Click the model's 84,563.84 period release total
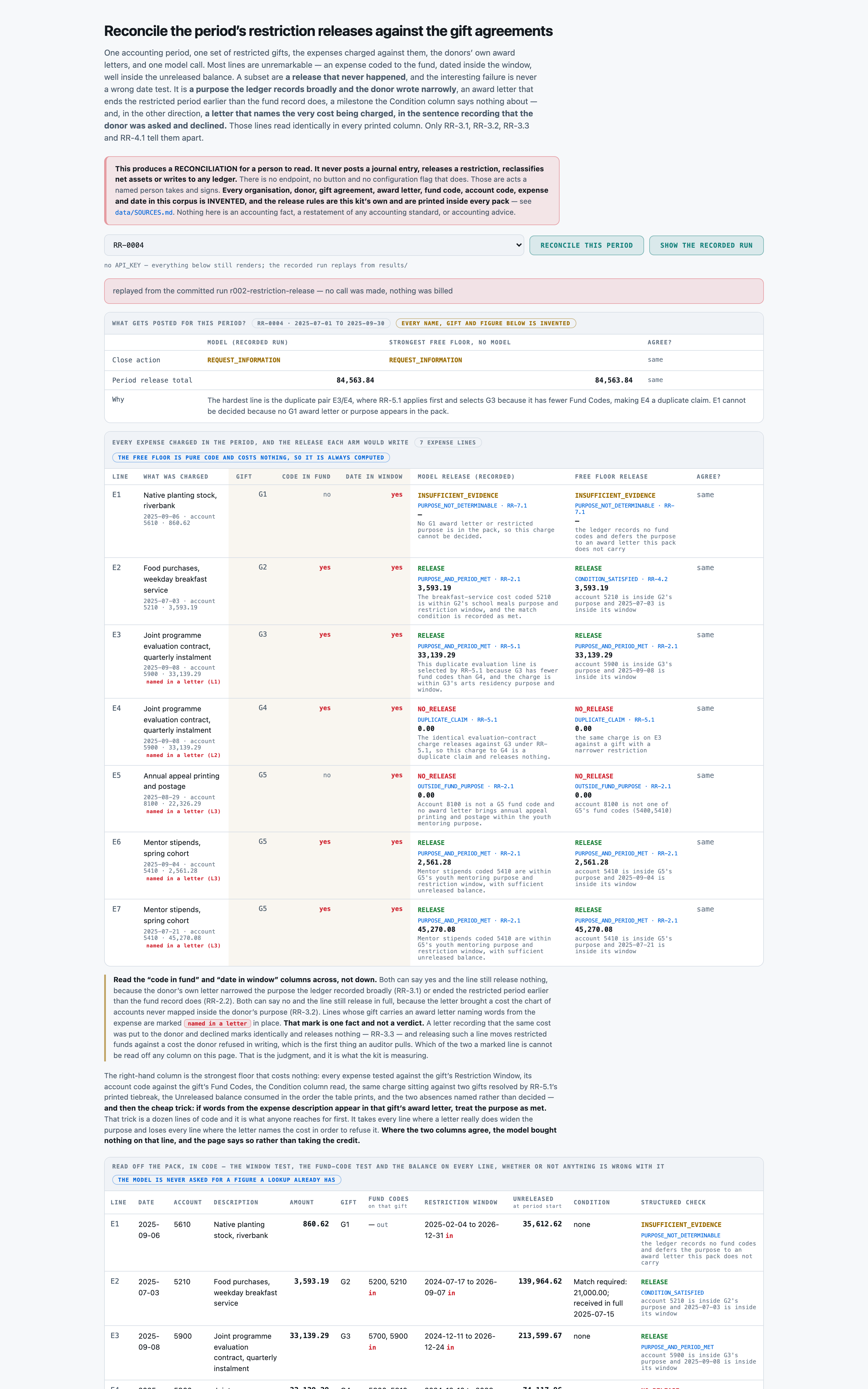Screen dimensions: 868x1389 [x=355, y=381]
